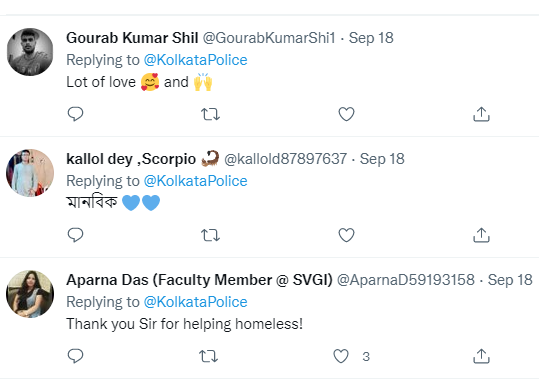539x391 pixels.
Task: Retweet Gourab Kumar Shil's reply
Action: point(210,114)
